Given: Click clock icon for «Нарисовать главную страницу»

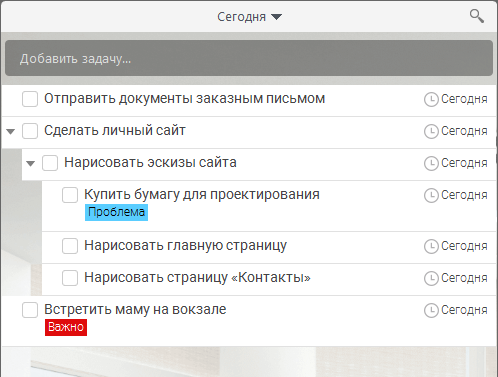Looking at the screenshot, I should point(431,246).
